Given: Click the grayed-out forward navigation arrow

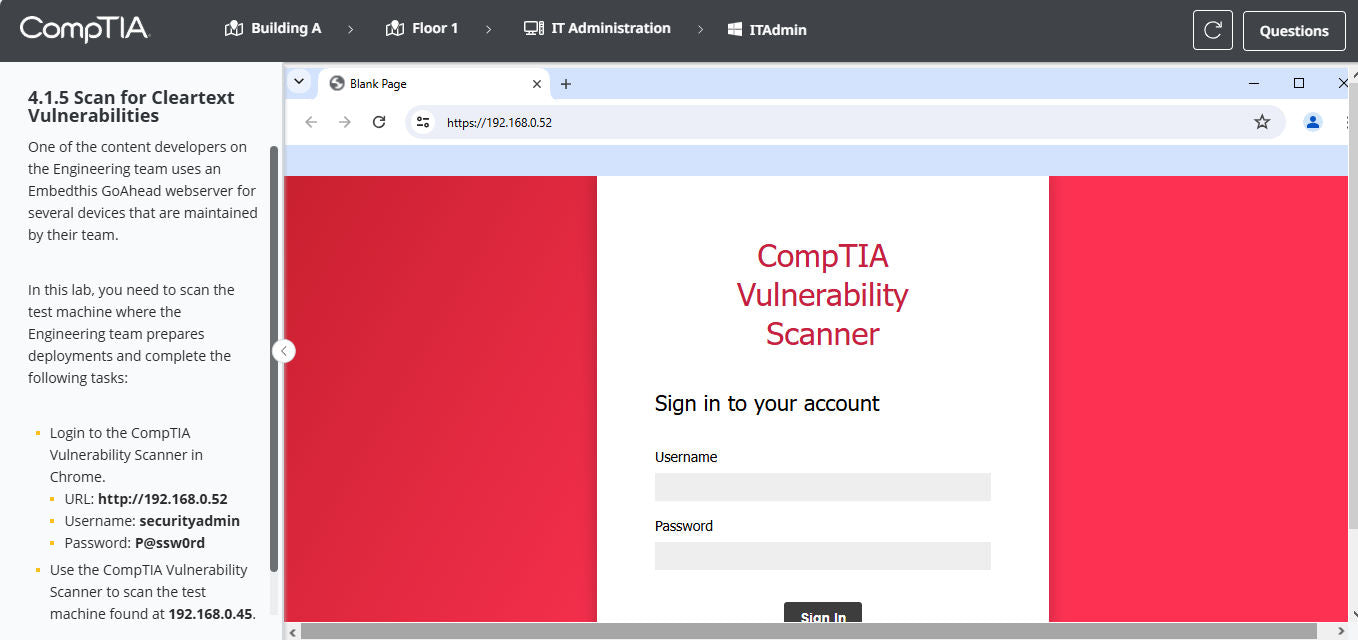Looking at the screenshot, I should pos(344,121).
